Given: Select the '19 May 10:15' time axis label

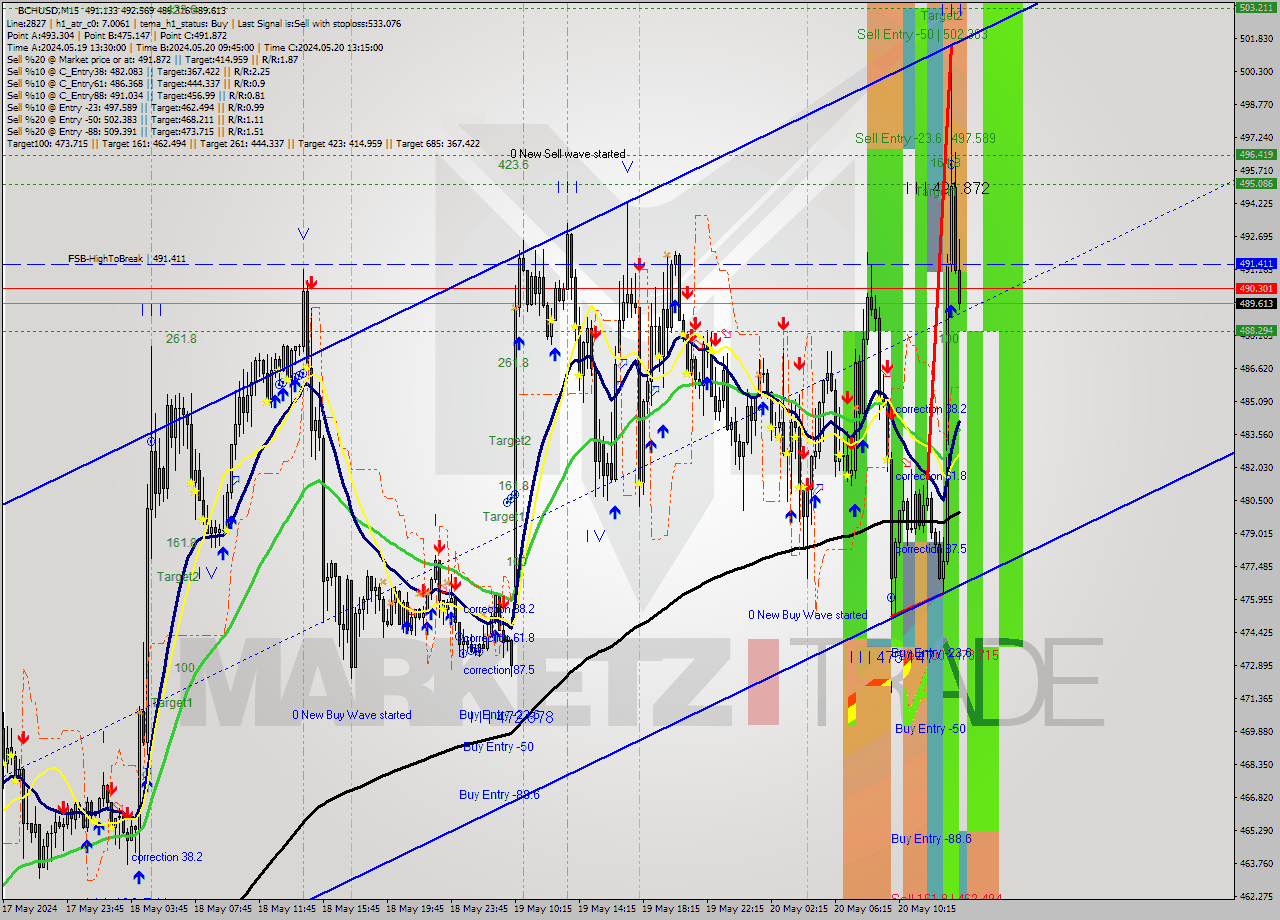Looking at the screenshot, I should (x=545, y=909).
